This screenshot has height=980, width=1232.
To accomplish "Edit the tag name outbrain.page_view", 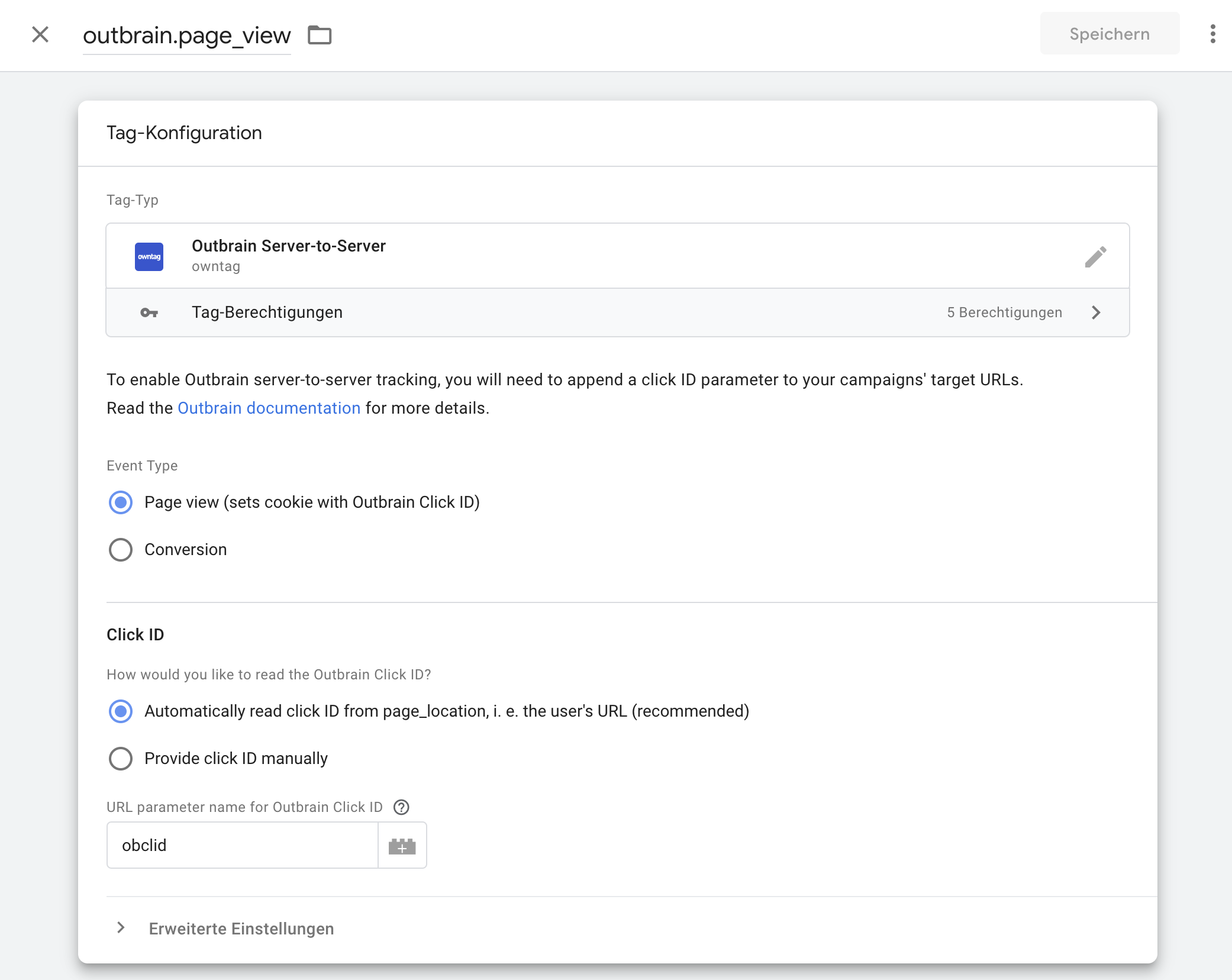I will pyautogui.click(x=186, y=36).
